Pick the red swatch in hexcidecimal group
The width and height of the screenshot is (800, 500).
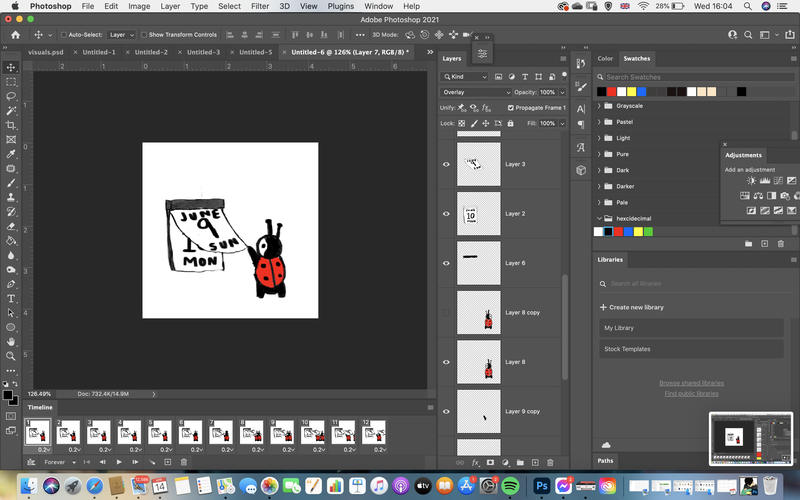[618, 232]
